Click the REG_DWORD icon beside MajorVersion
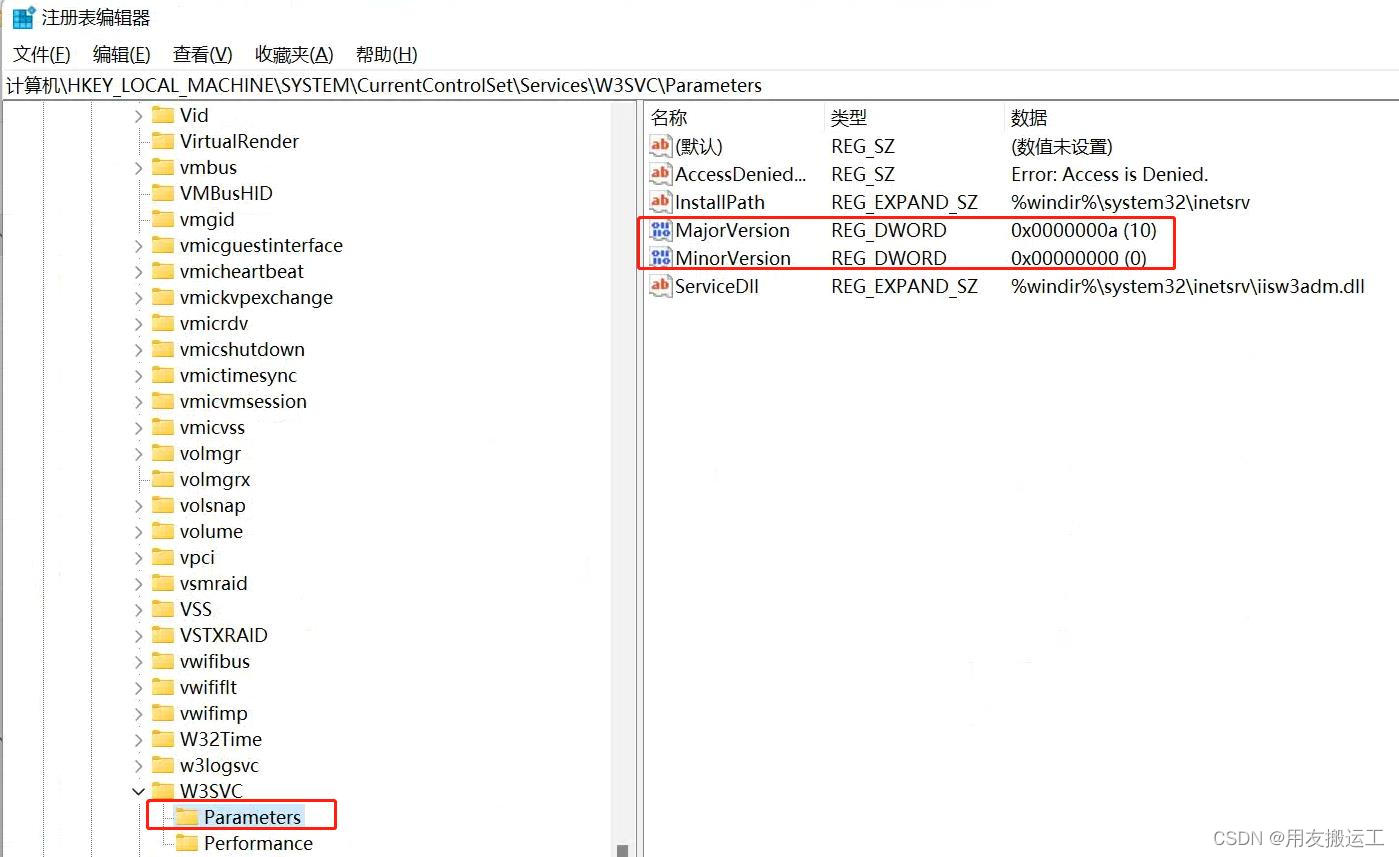This screenshot has width=1399, height=857. (660, 230)
